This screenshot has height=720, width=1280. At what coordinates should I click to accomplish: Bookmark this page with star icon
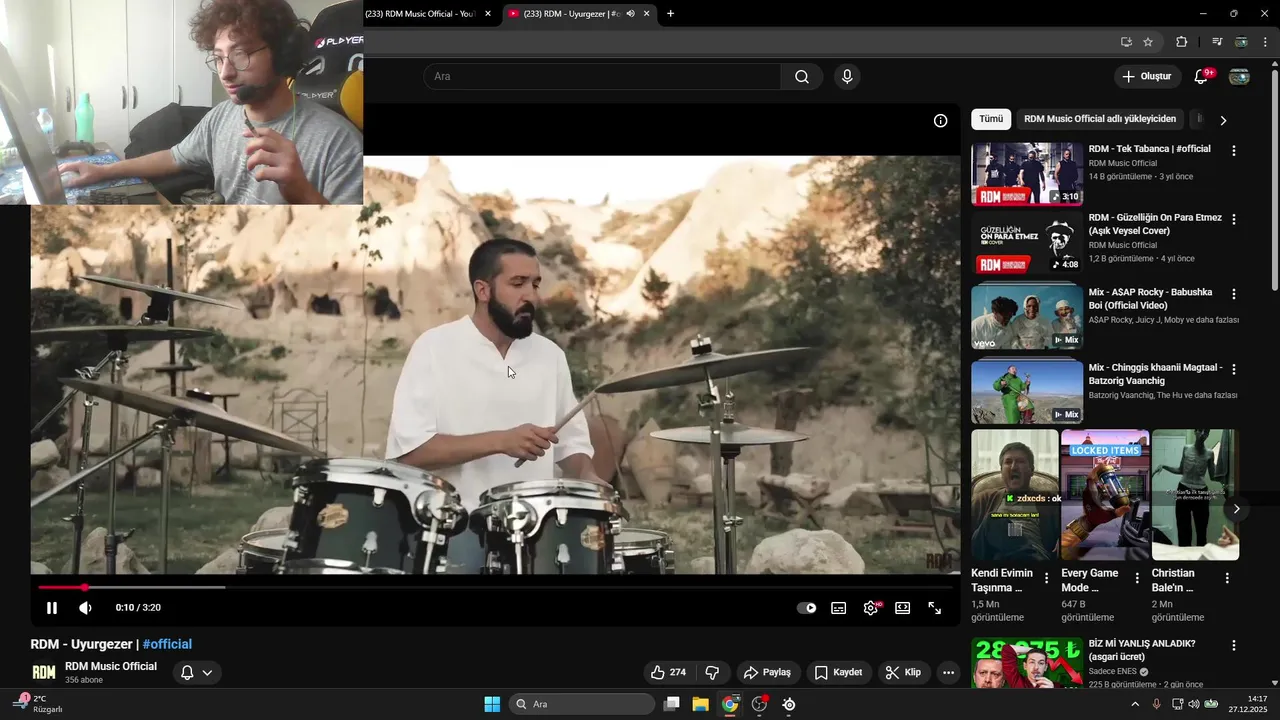pyautogui.click(x=1148, y=42)
